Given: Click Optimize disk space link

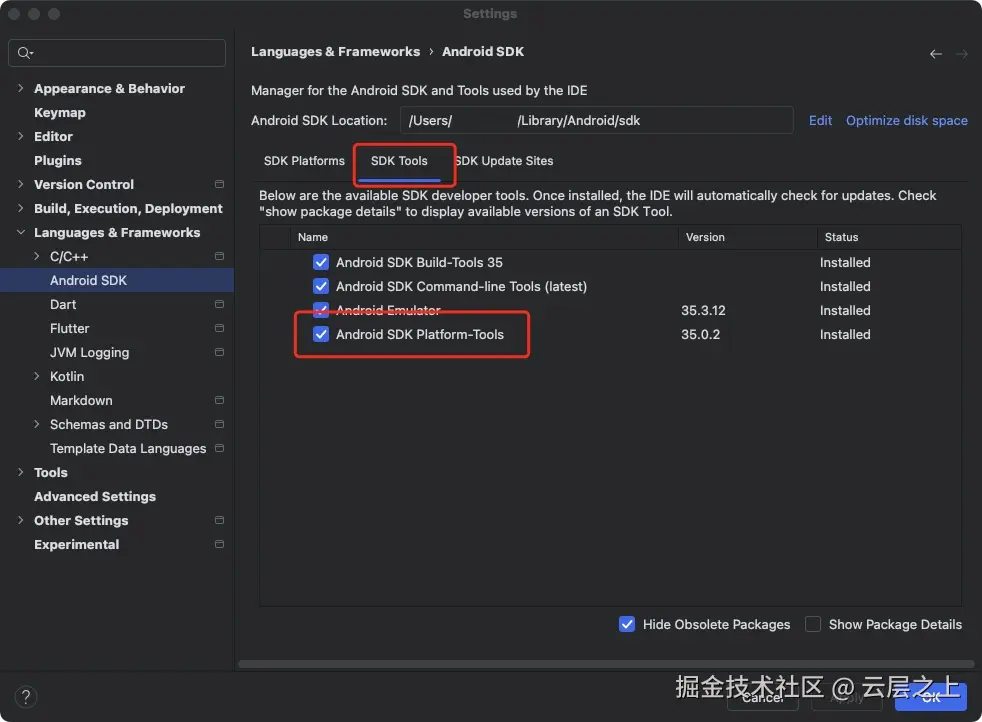Looking at the screenshot, I should pos(906,120).
